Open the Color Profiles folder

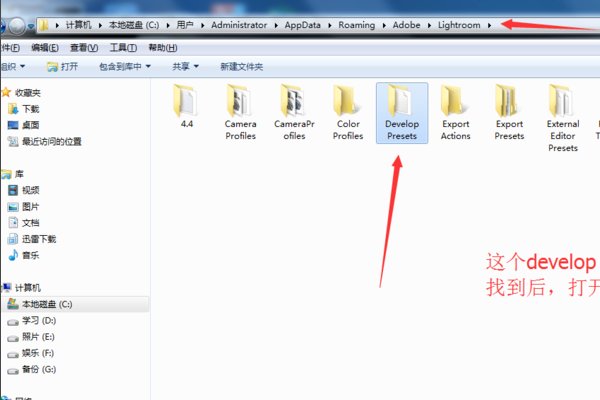(x=348, y=110)
